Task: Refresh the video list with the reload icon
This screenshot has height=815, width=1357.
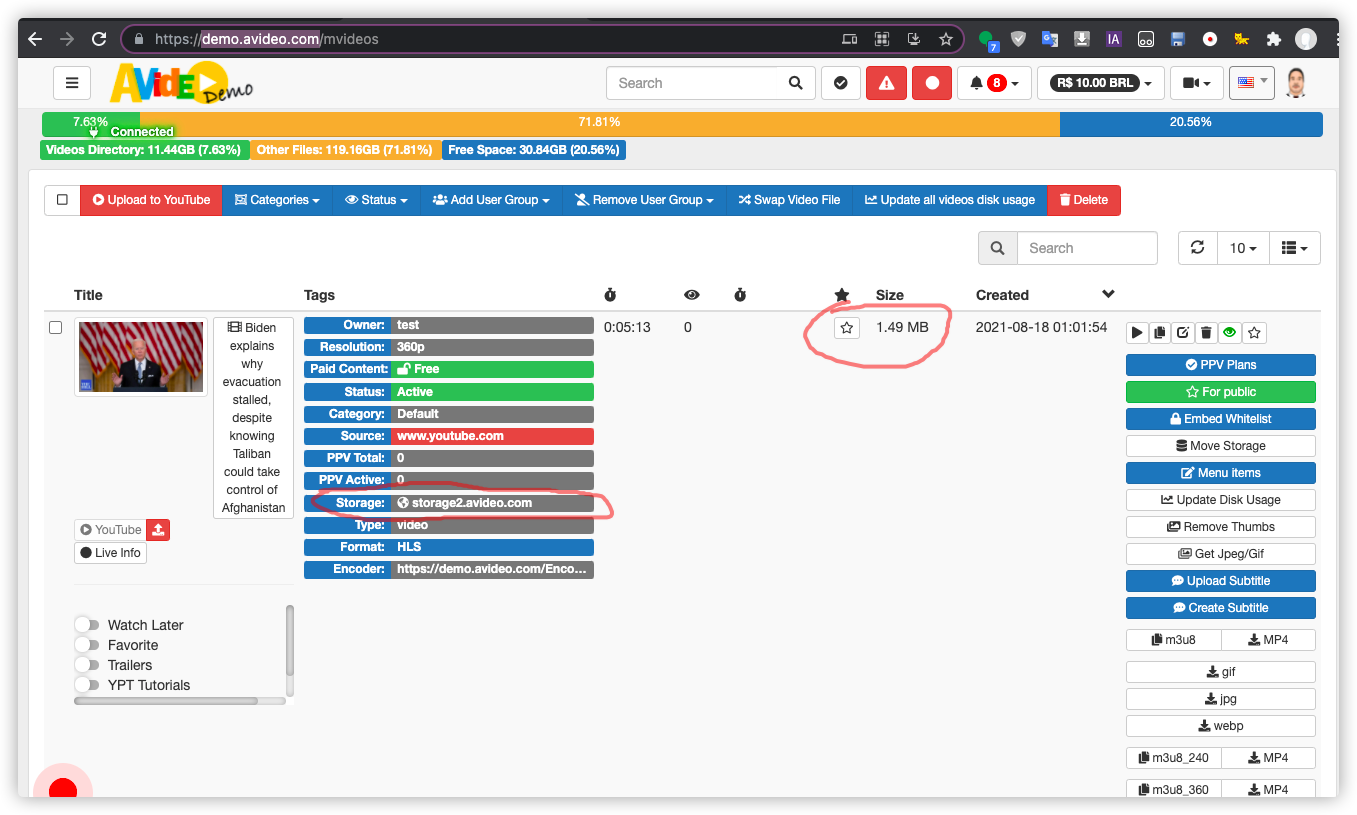Action: point(1197,247)
